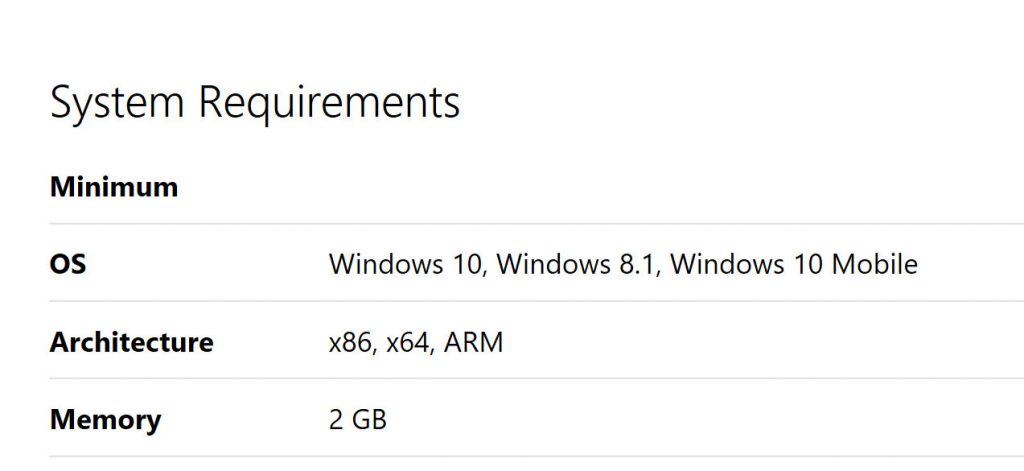
Task: Select the "2 GB" memory value
Action: 357,420
